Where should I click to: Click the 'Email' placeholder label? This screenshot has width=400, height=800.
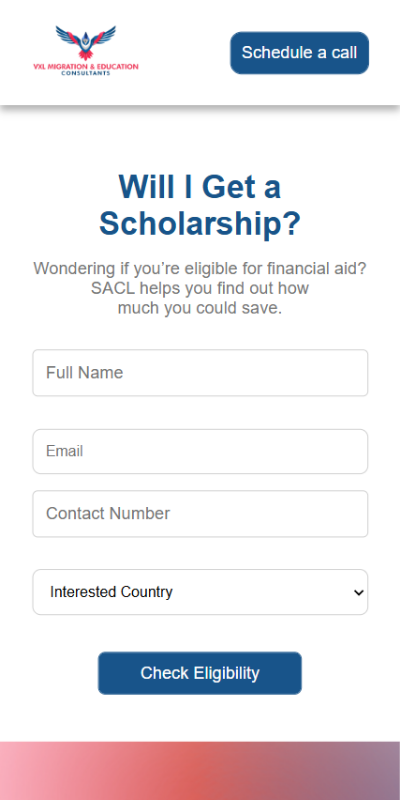point(65,452)
